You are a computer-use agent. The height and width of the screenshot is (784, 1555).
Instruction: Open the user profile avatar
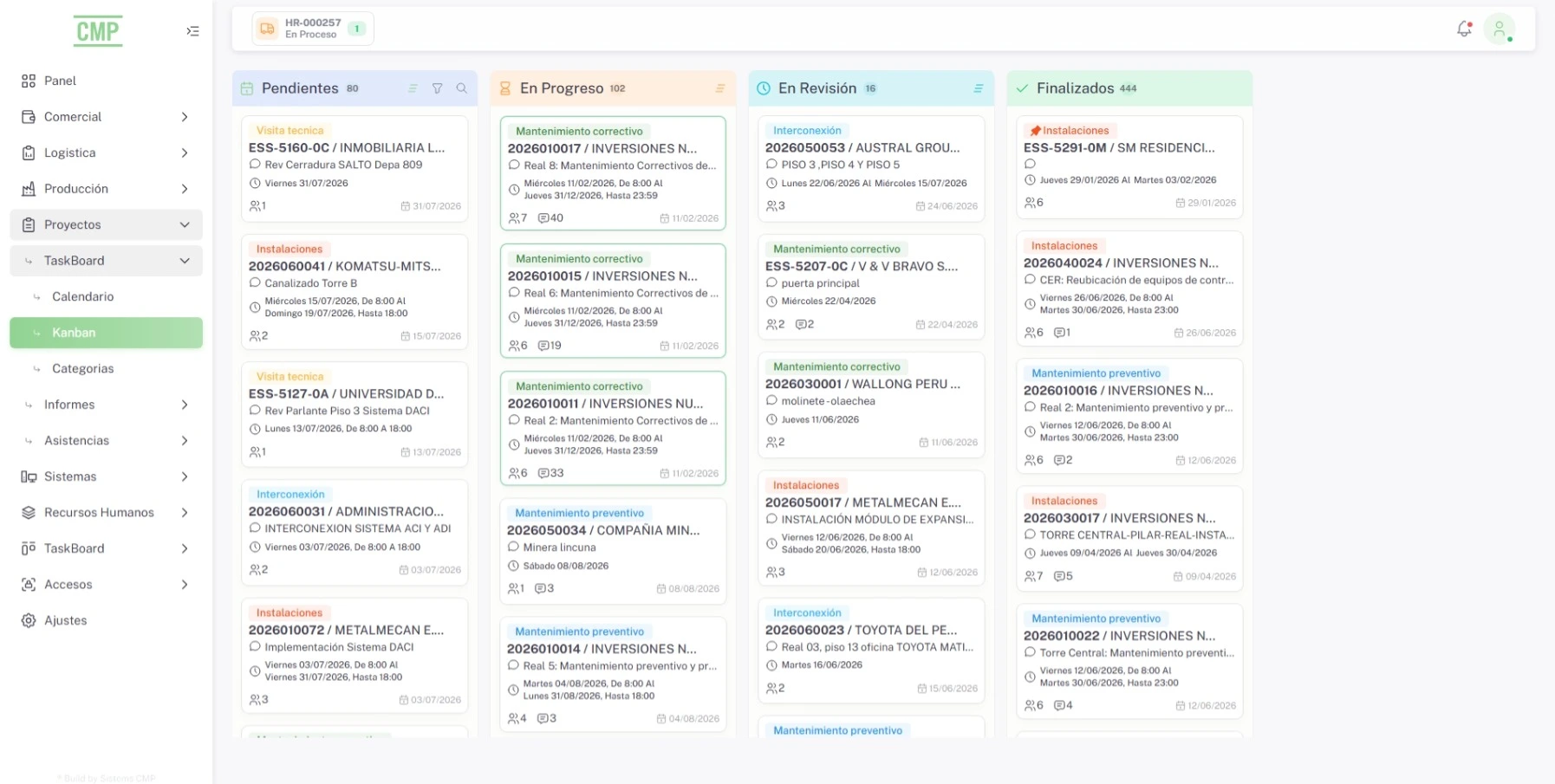1499,29
